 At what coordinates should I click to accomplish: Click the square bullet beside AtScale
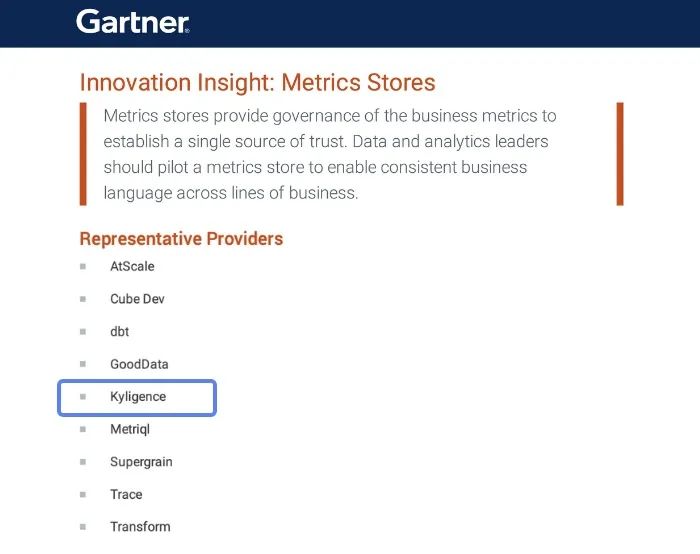click(84, 267)
